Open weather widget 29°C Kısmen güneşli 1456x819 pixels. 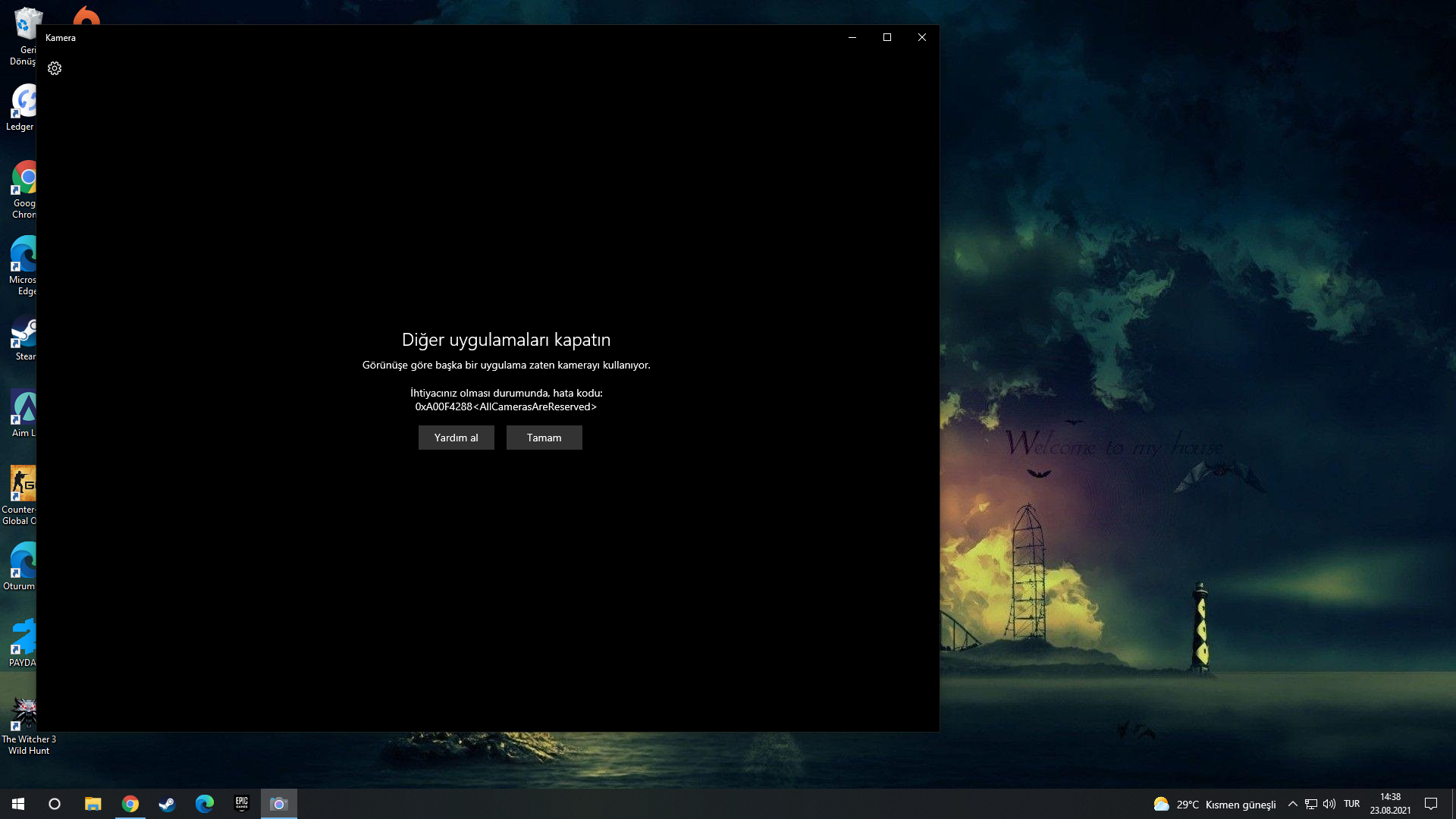click(1214, 804)
